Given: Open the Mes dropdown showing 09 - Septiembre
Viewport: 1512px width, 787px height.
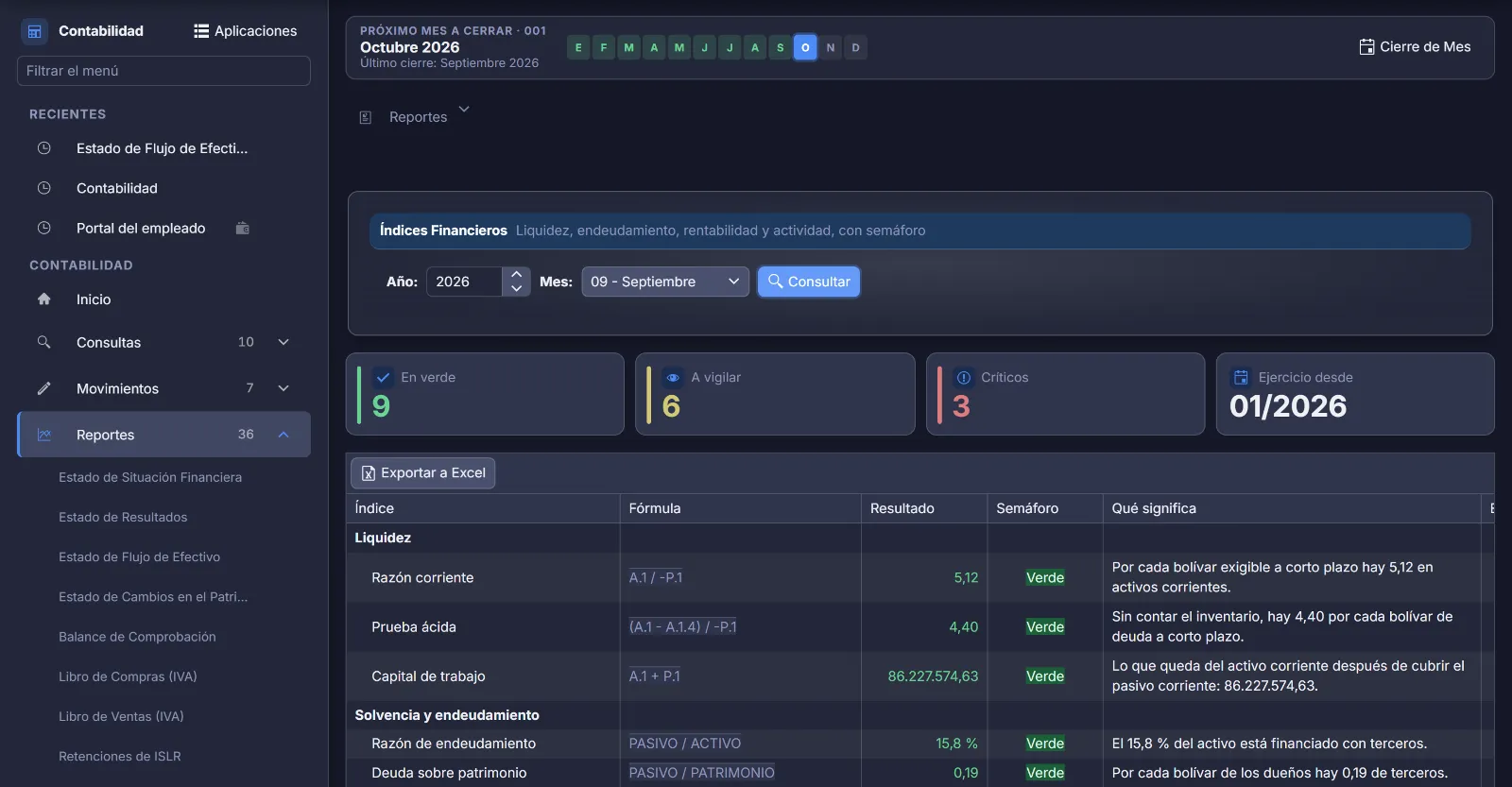Looking at the screenshot, I should click(x=665, y=282).
